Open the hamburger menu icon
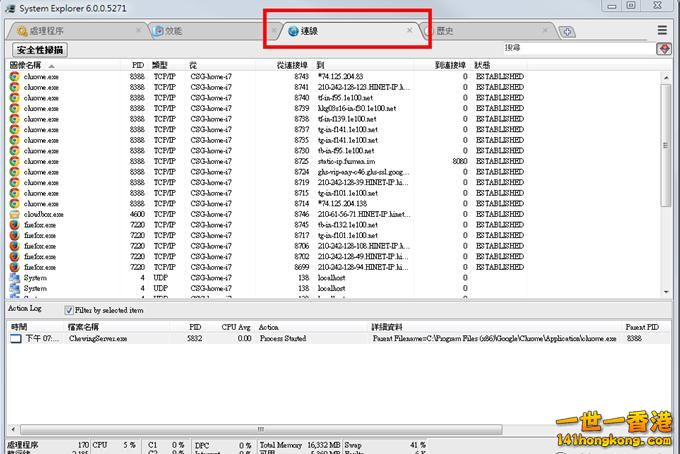The height and width of the screenshot is (454, 680). (x=662, y=31)
